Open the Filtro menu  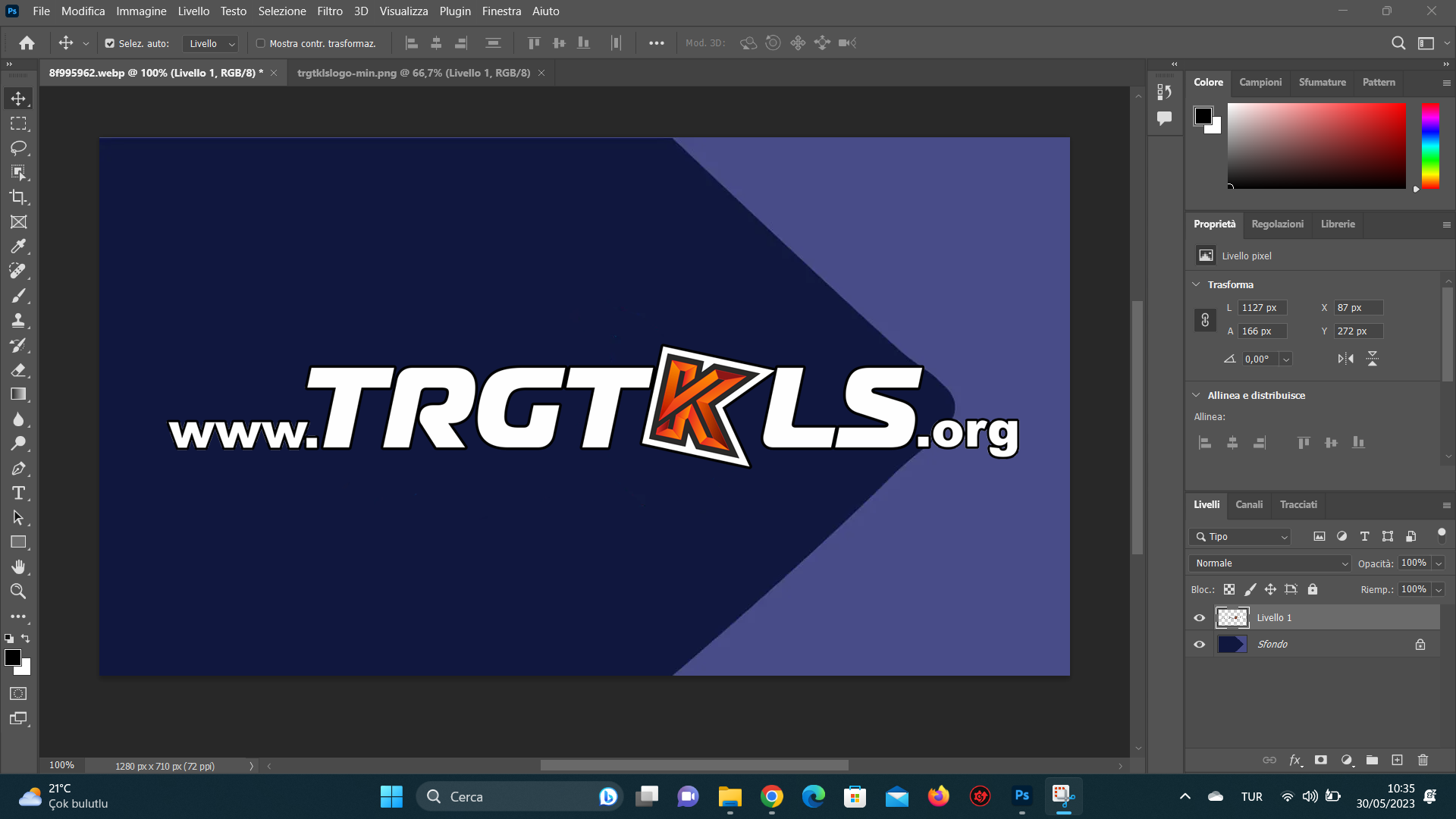329,11
